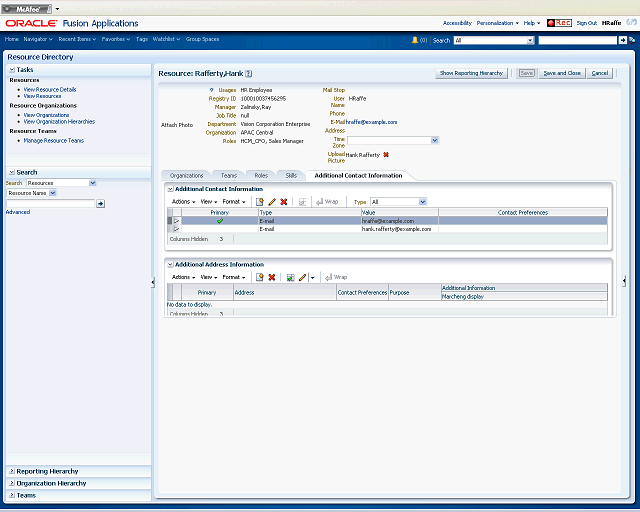
Task: Expand the Reporting Hierarchy panel
Action: [12, 471]
